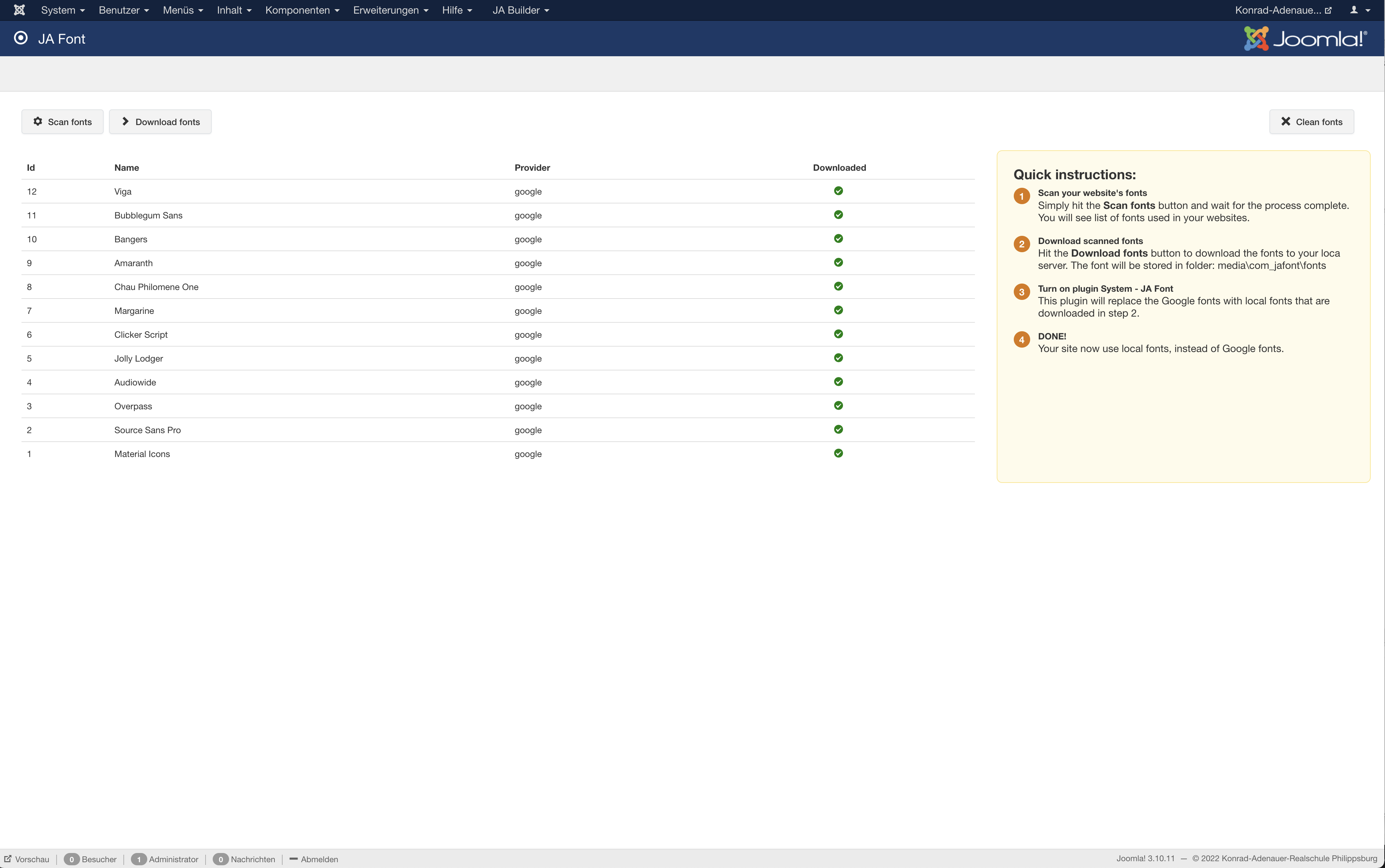Click step 1 orange number badge
Screen dimensions: 1385x868
[1022, 196]
